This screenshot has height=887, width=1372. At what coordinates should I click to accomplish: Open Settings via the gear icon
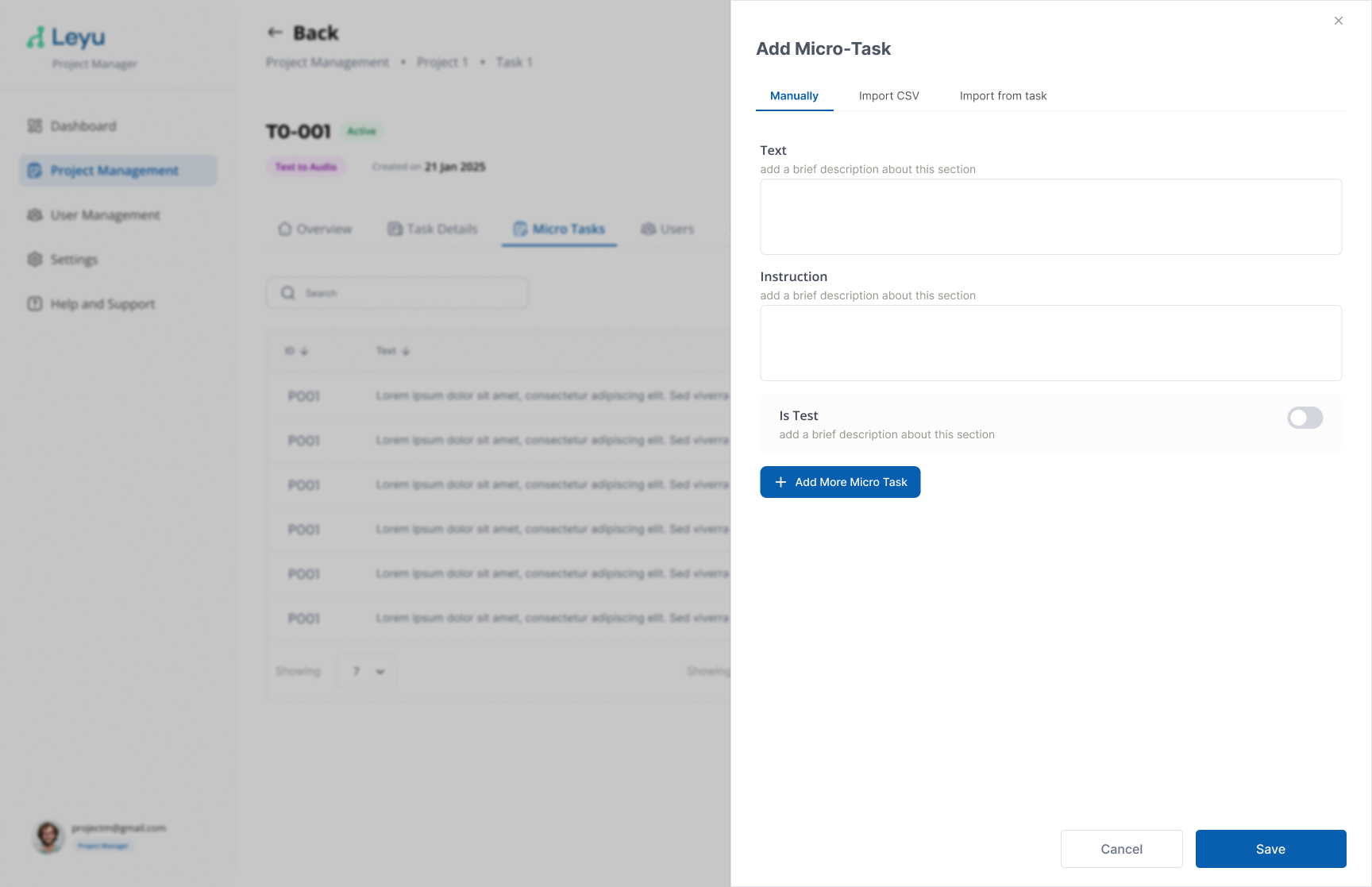point(34,259)
